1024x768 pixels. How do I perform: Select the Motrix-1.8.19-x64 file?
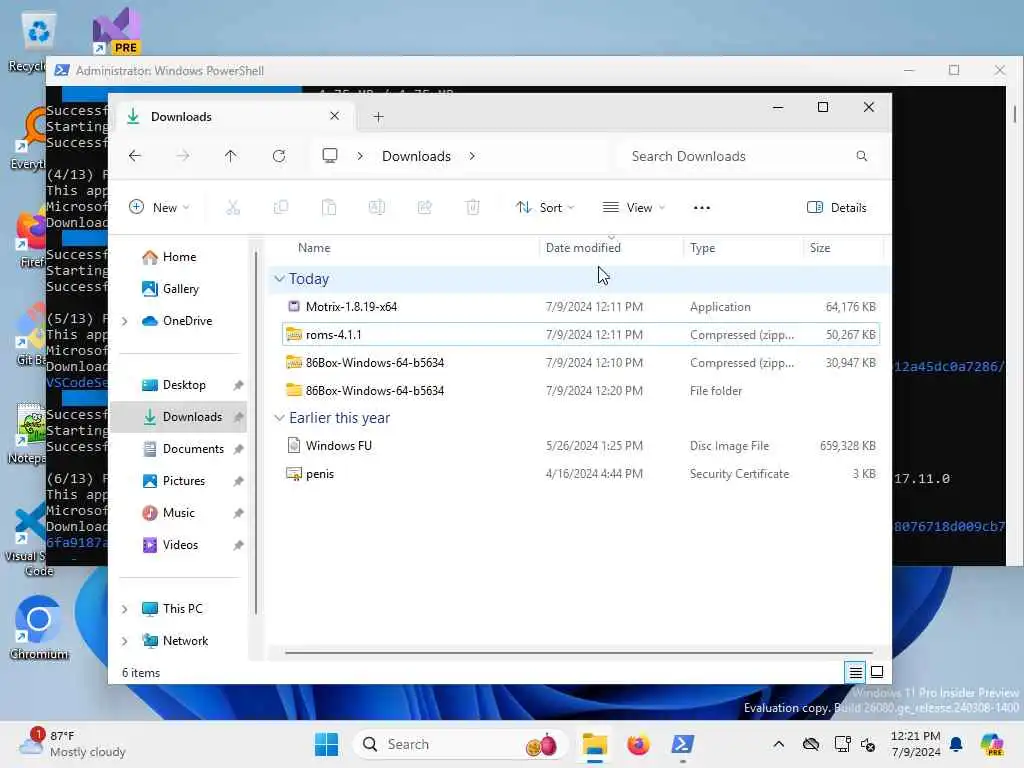[x=581, y=307]
